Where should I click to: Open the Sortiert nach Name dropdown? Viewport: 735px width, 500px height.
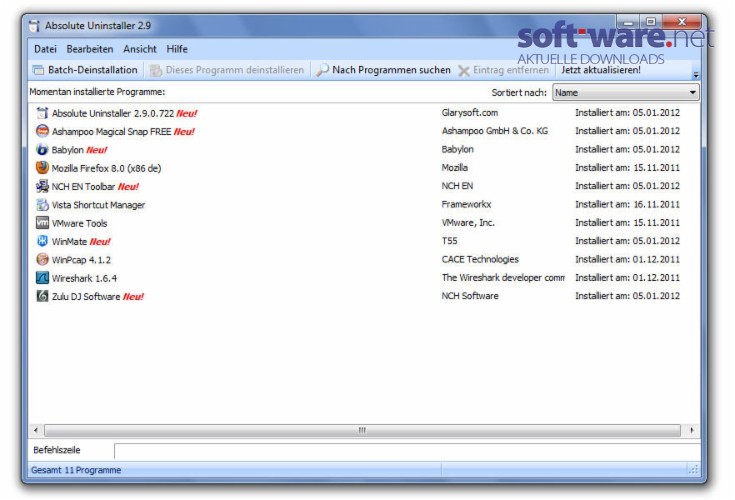(x=625, y=93)
